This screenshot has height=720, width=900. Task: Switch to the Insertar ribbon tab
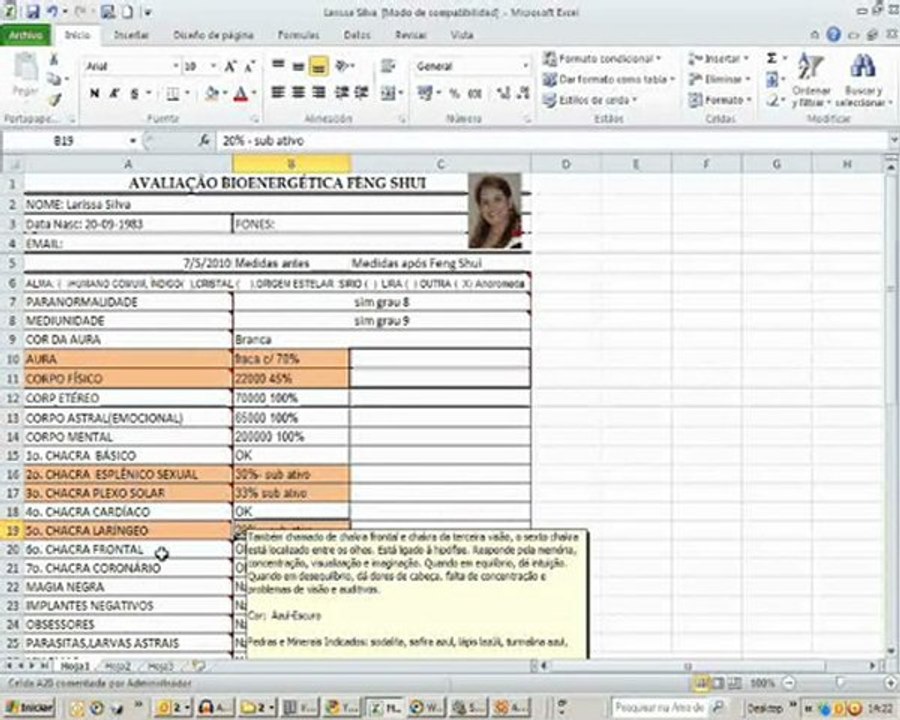click(131, 35)
